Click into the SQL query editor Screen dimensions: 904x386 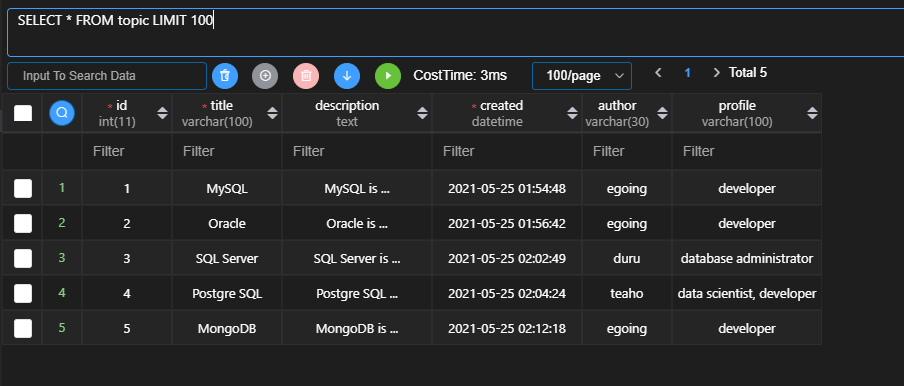tap(455, 33)
